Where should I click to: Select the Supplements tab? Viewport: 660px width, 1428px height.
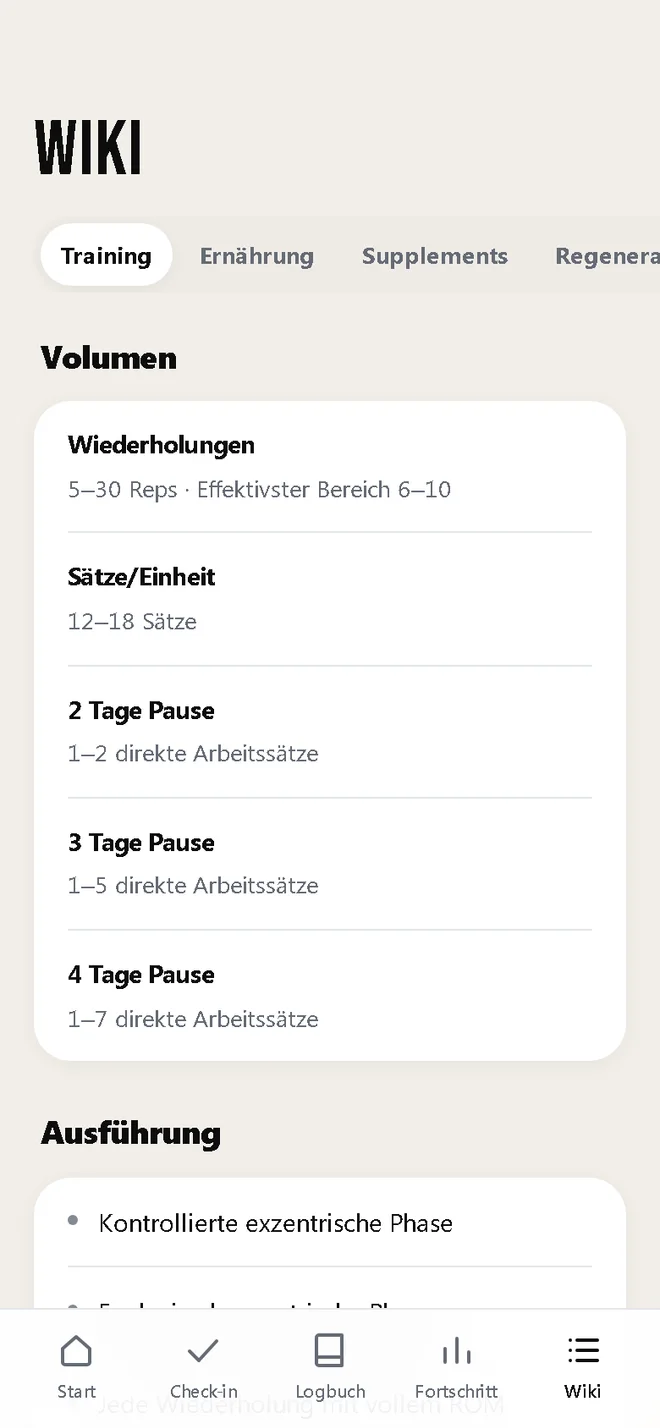point(435,255)
